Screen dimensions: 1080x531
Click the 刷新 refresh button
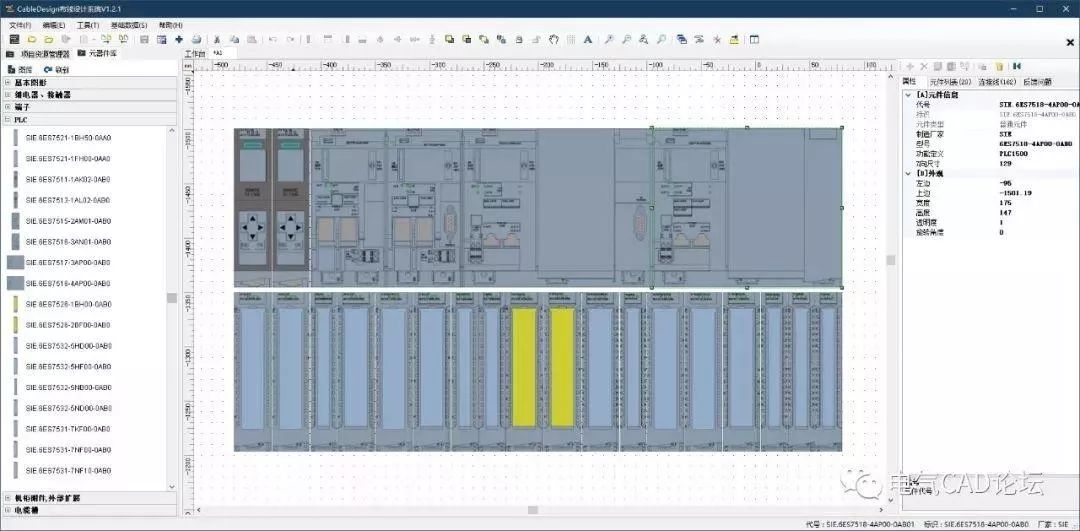click(56, 70)
